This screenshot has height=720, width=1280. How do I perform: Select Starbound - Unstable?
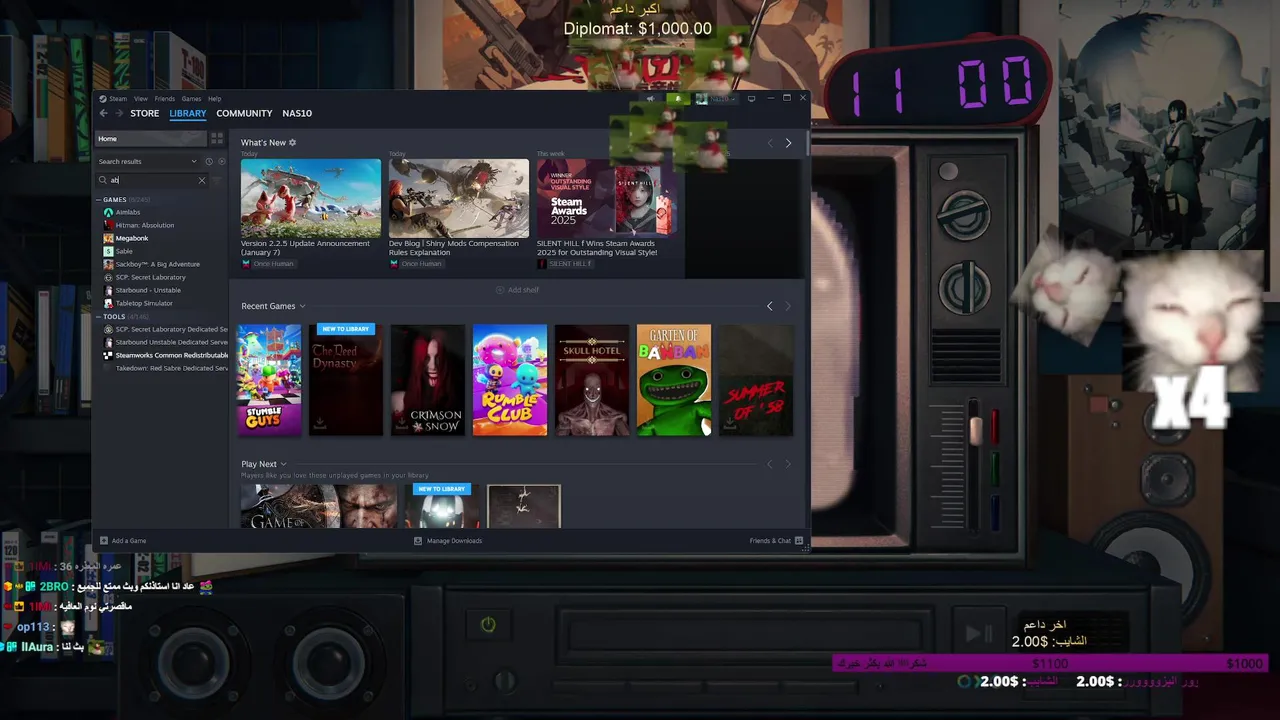point(148,290)
